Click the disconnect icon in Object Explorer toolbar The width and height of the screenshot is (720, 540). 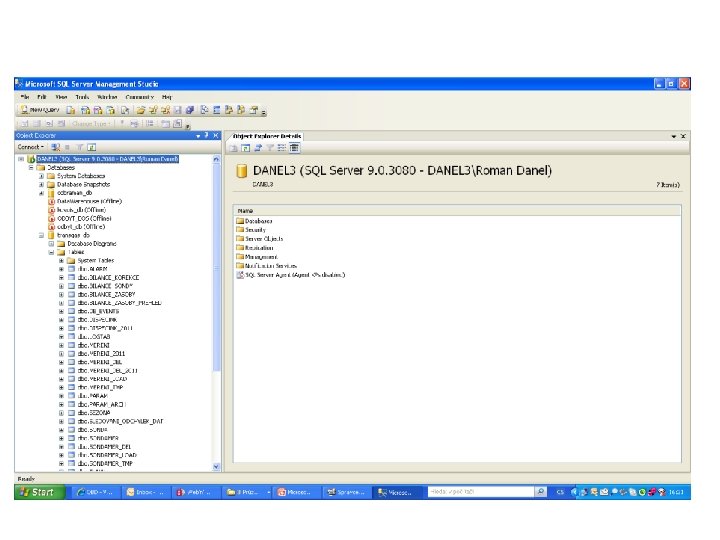pos(56,147)
